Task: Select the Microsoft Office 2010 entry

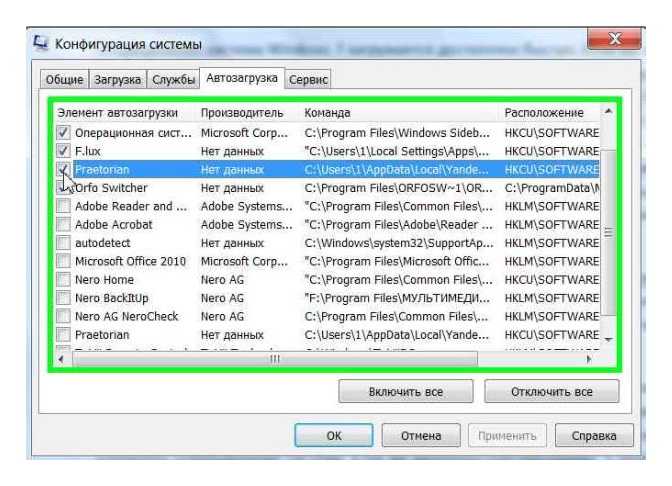Action: [x=130, y=261]
